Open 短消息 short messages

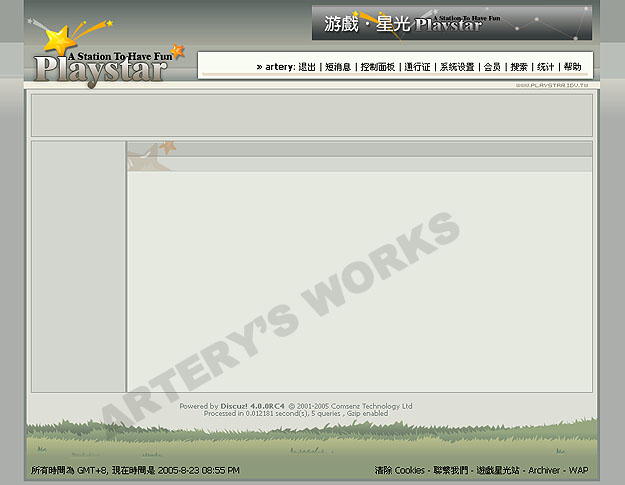(x=338, y=67)
